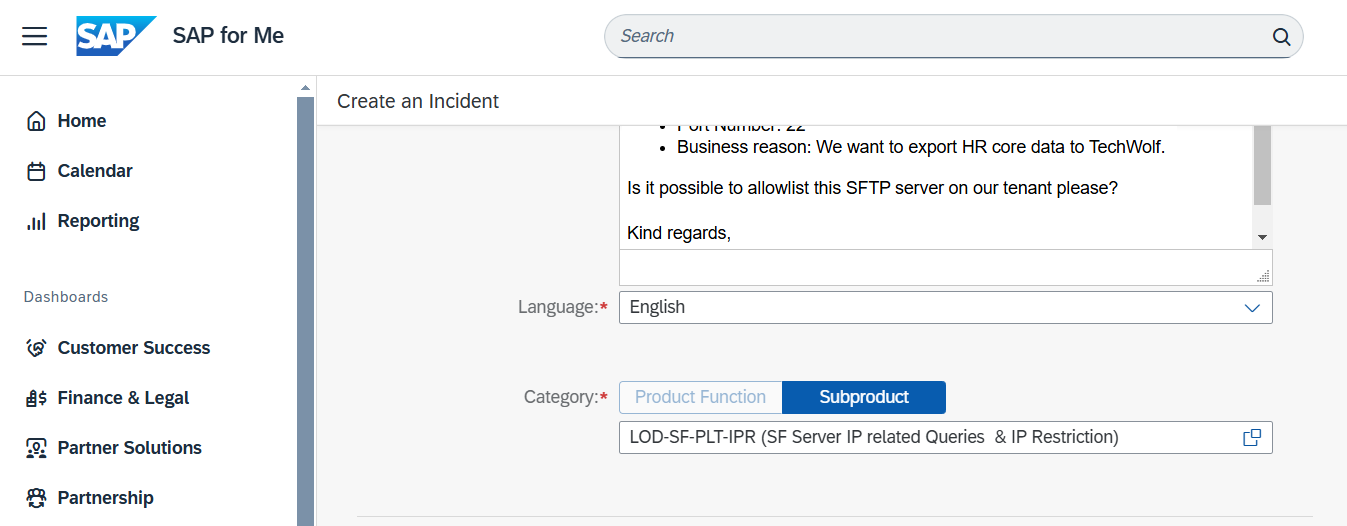Open Finance & Legal dashboard

coord(123,398)
